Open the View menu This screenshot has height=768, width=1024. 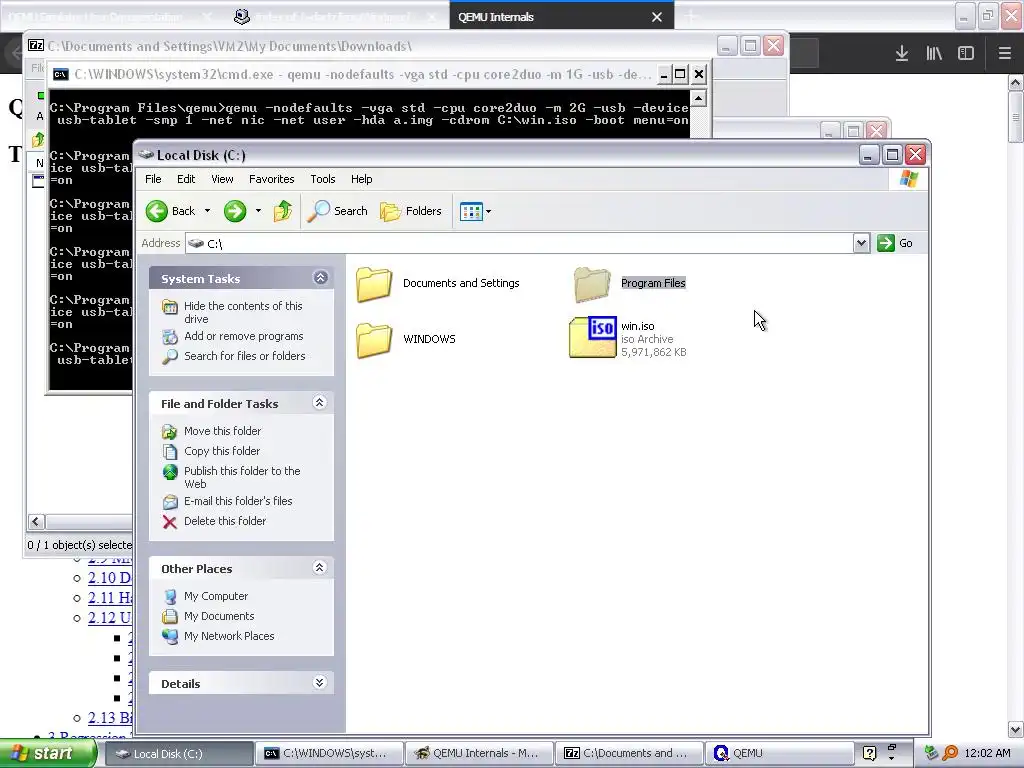point(222,179)
